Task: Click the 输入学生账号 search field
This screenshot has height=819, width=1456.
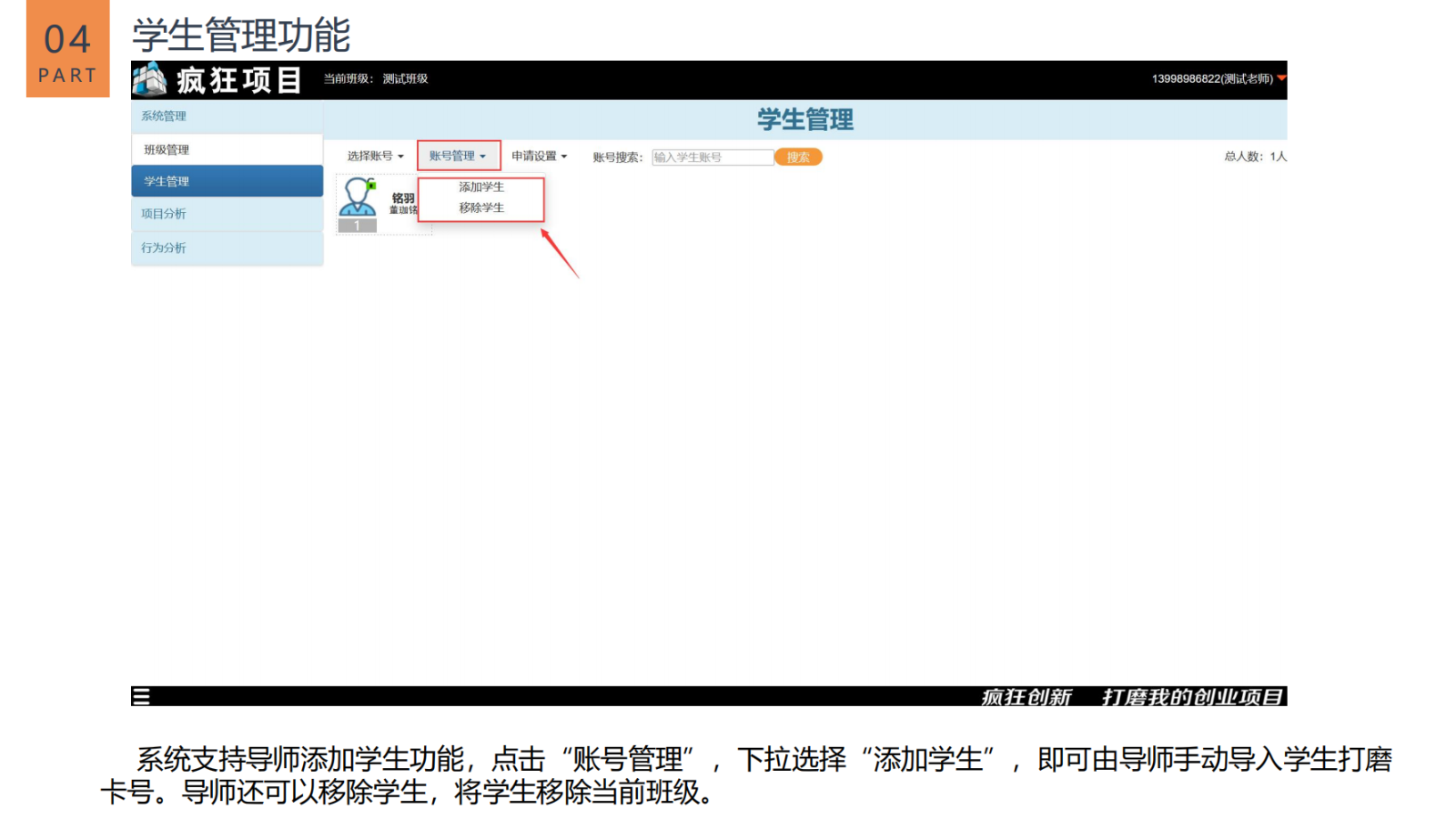Action: 713,157
